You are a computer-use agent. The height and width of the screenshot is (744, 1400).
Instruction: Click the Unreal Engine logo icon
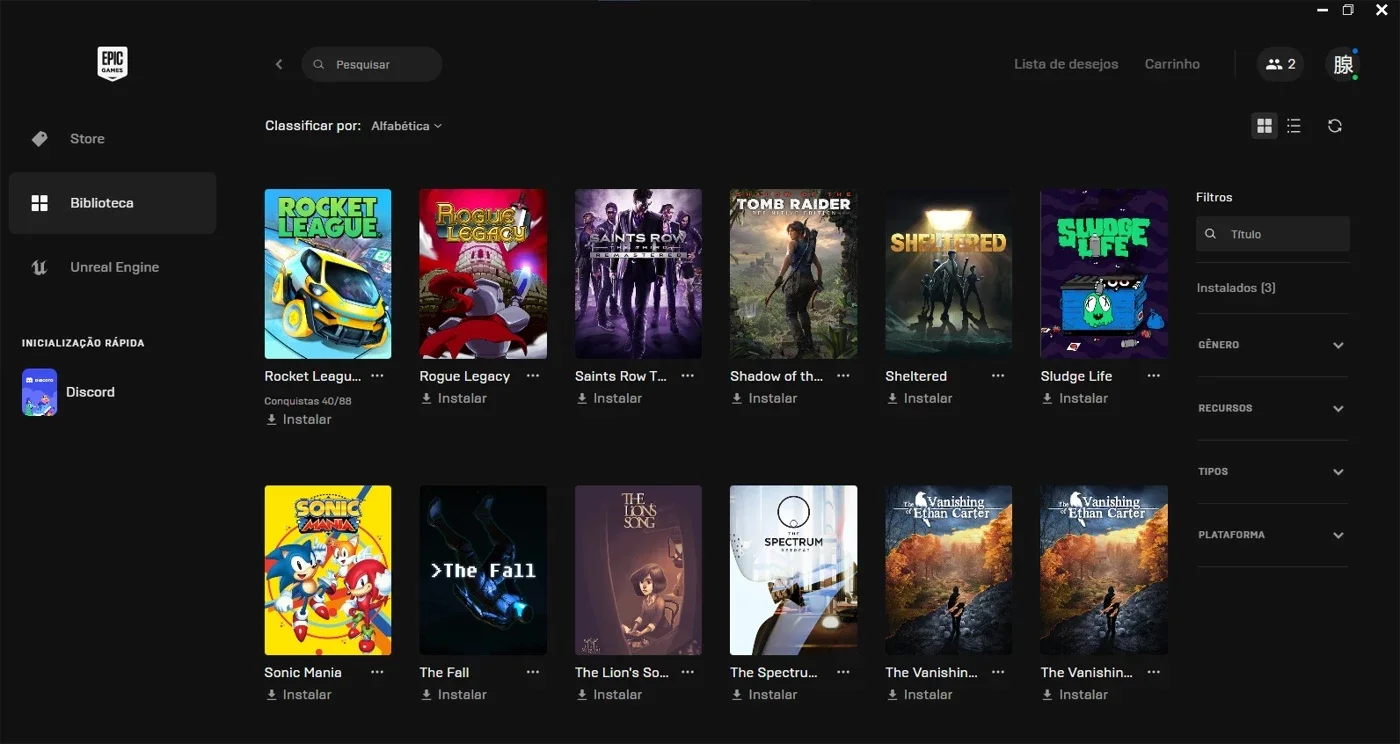coord(39,267)
